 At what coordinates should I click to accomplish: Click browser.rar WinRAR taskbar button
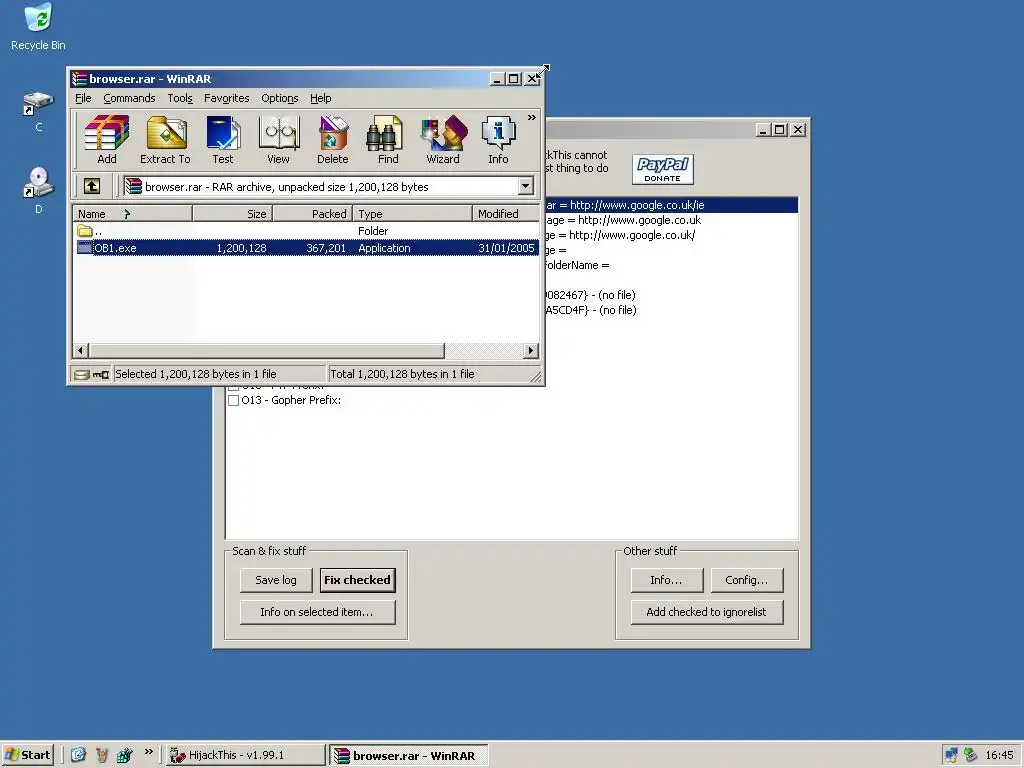pos(408,755)
